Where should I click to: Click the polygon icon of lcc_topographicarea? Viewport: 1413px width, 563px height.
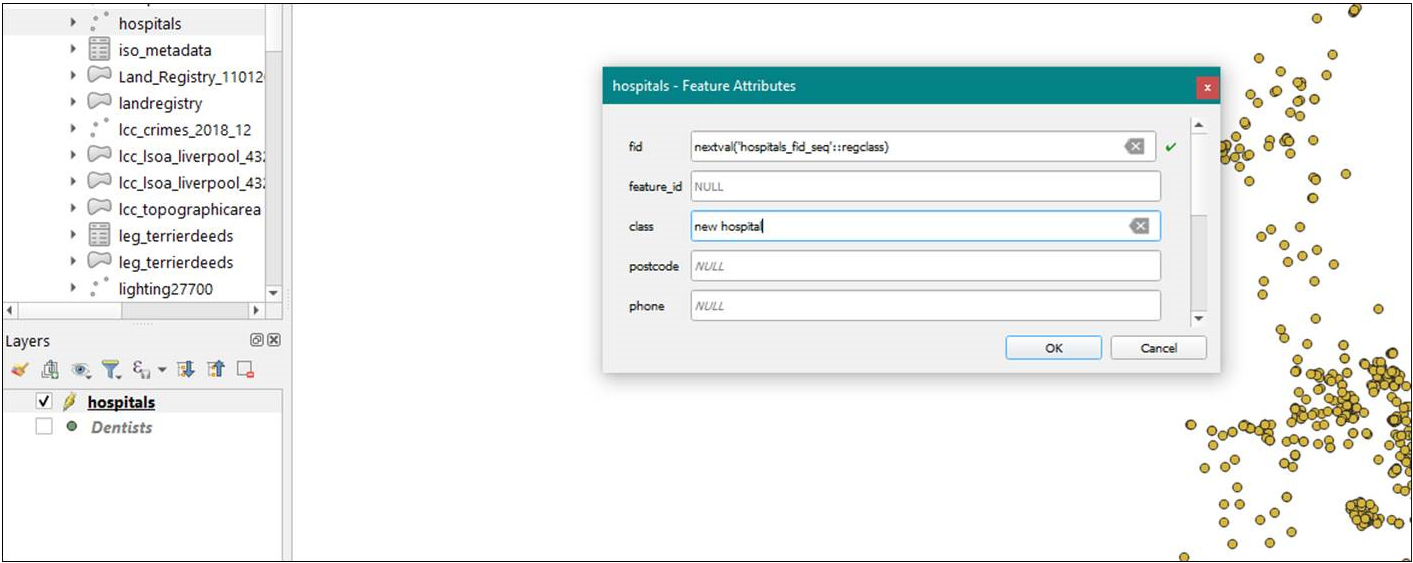[99, 208]
